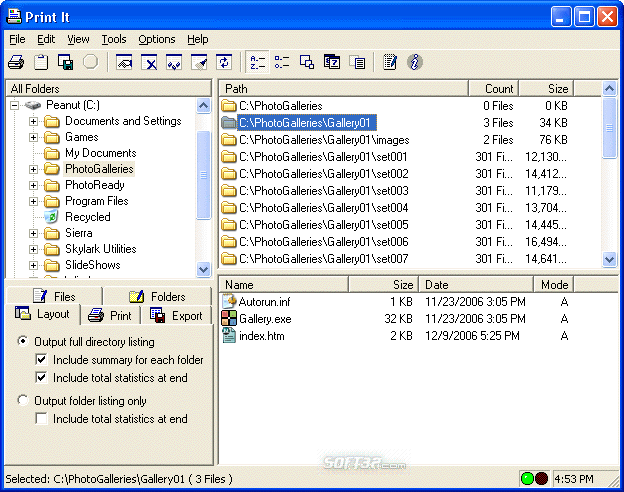This screenshot has width=624, height=492.
Task: Click the clipboard copy toolbar icon
Action: click(x=41, y=62)
